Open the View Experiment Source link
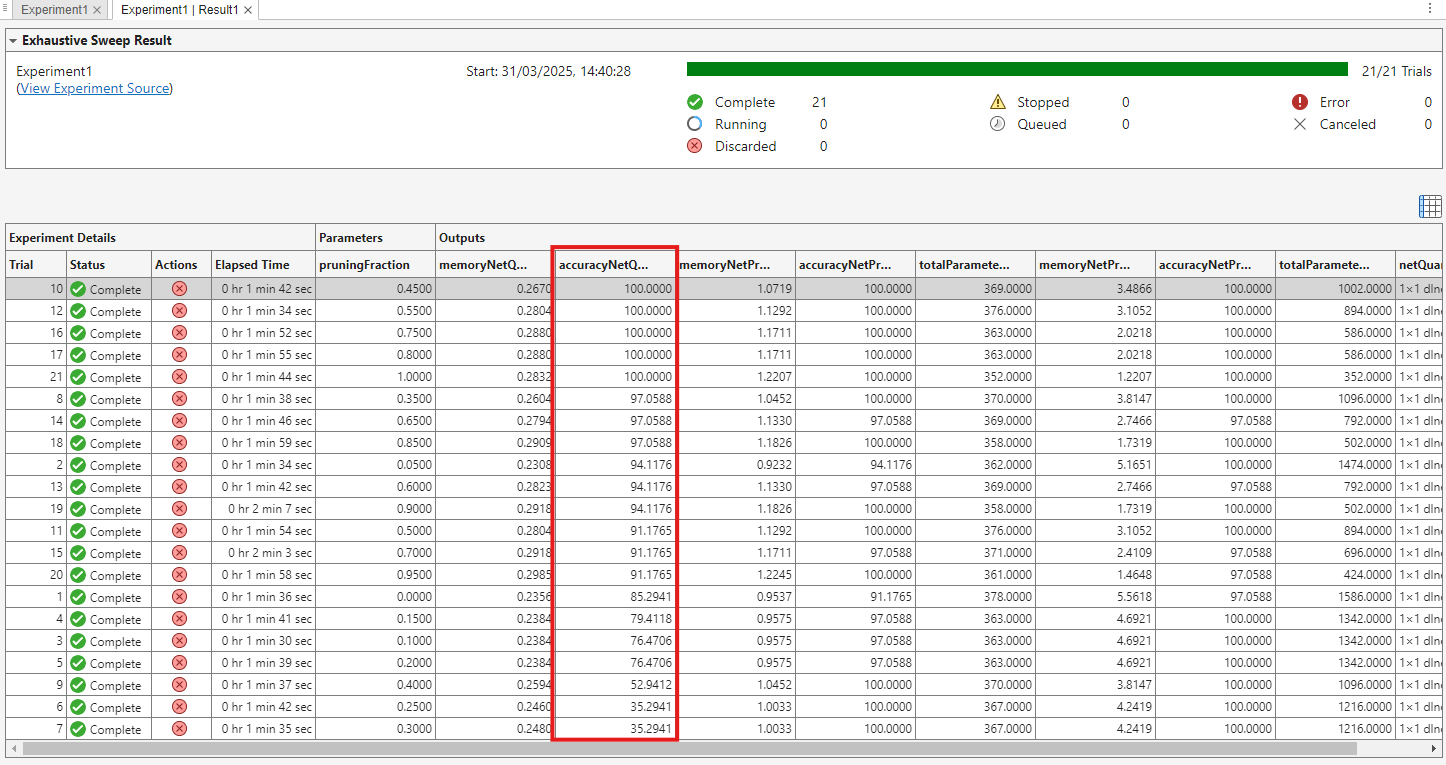1446x765 pixels. point(94,88)
